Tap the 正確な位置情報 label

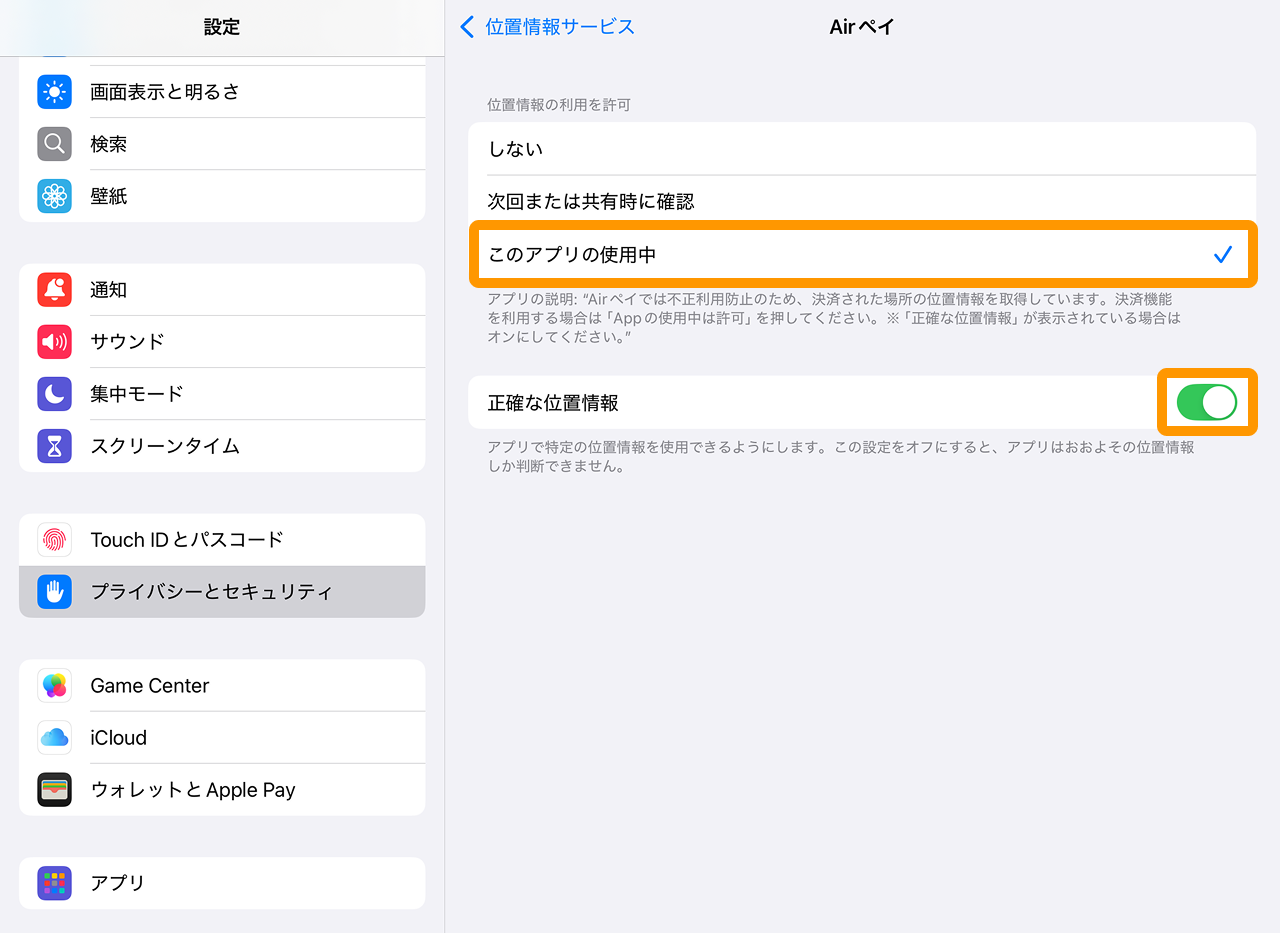tap(553, 403)
